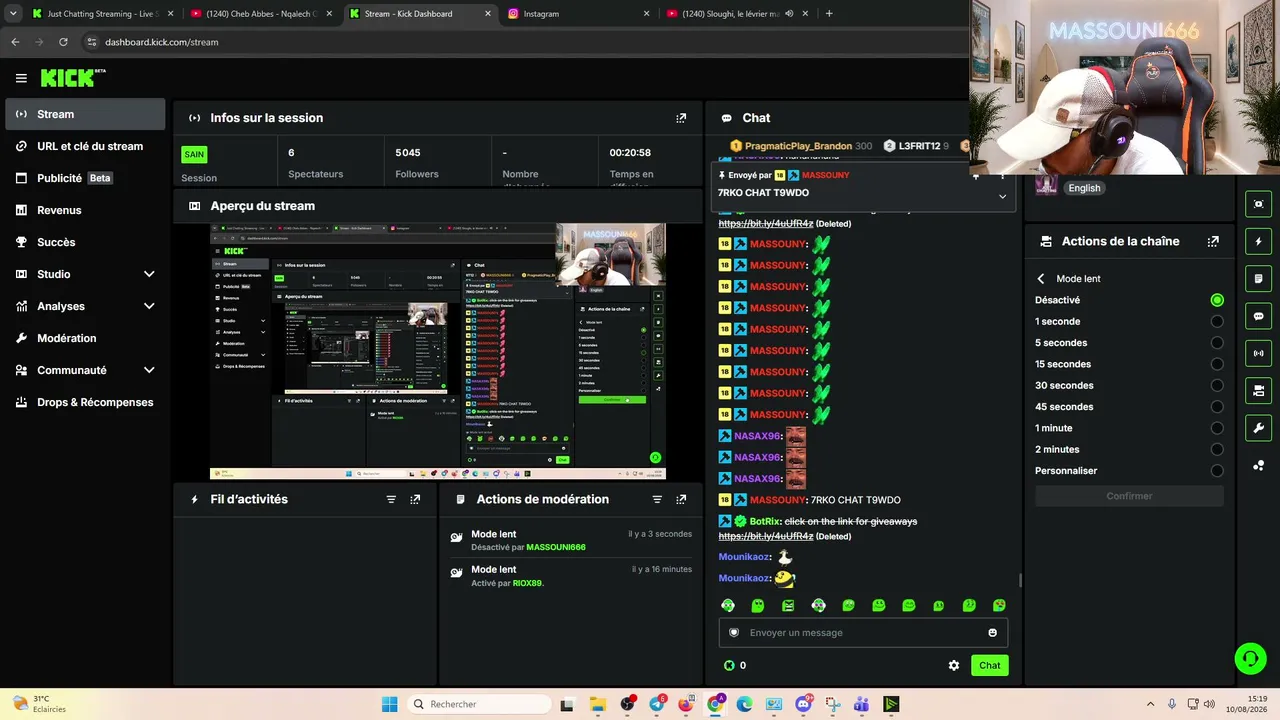Viewport: 1280px width, 720px height.
Task: Toggle the channel actions camera widget in right rail
Action: tap(1258, 390)
